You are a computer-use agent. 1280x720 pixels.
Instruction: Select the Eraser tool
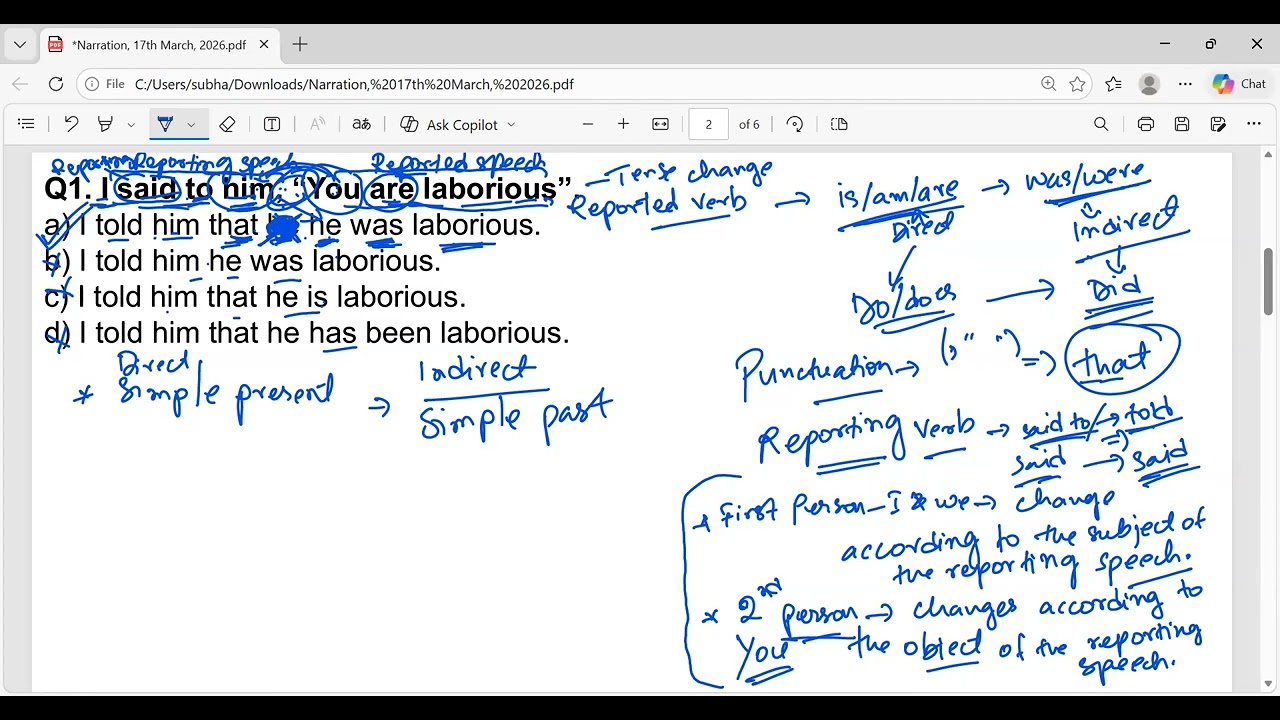point(227,124)
